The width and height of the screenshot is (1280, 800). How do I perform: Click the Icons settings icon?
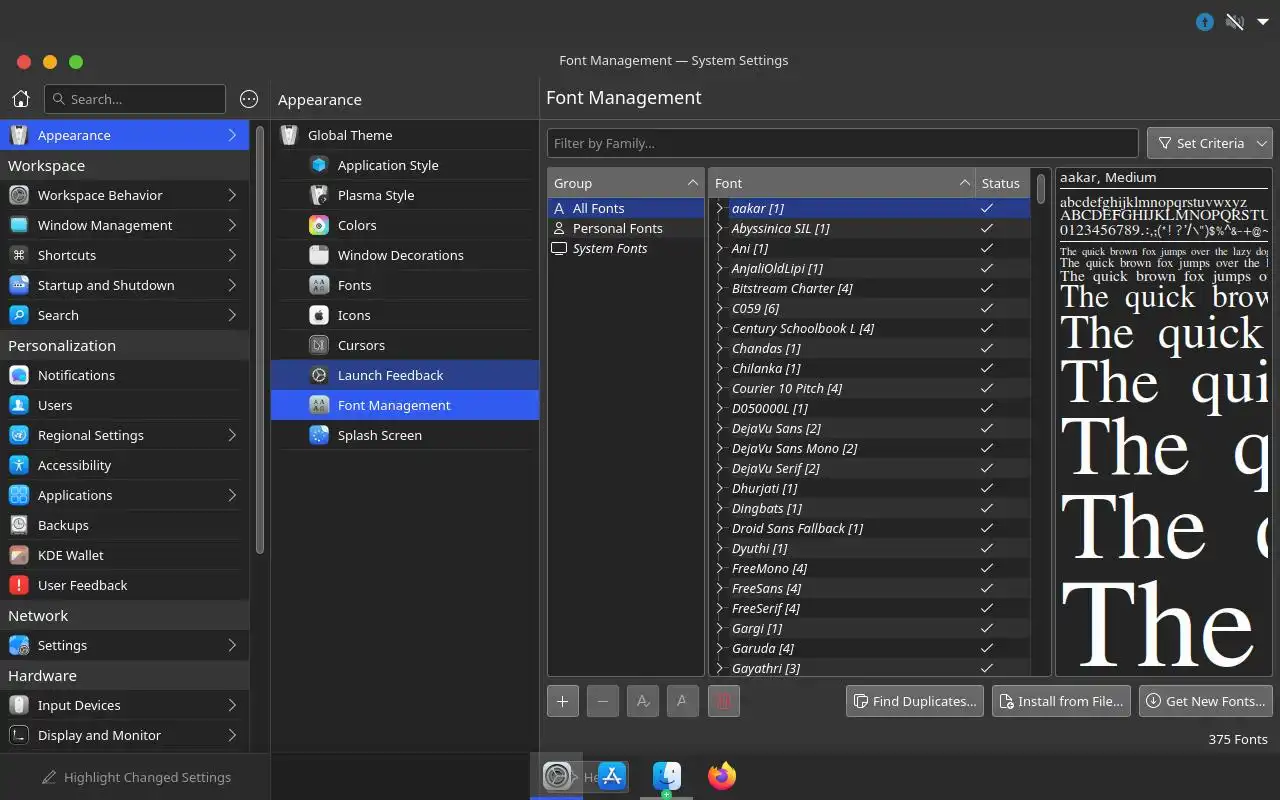coord(319,315)
